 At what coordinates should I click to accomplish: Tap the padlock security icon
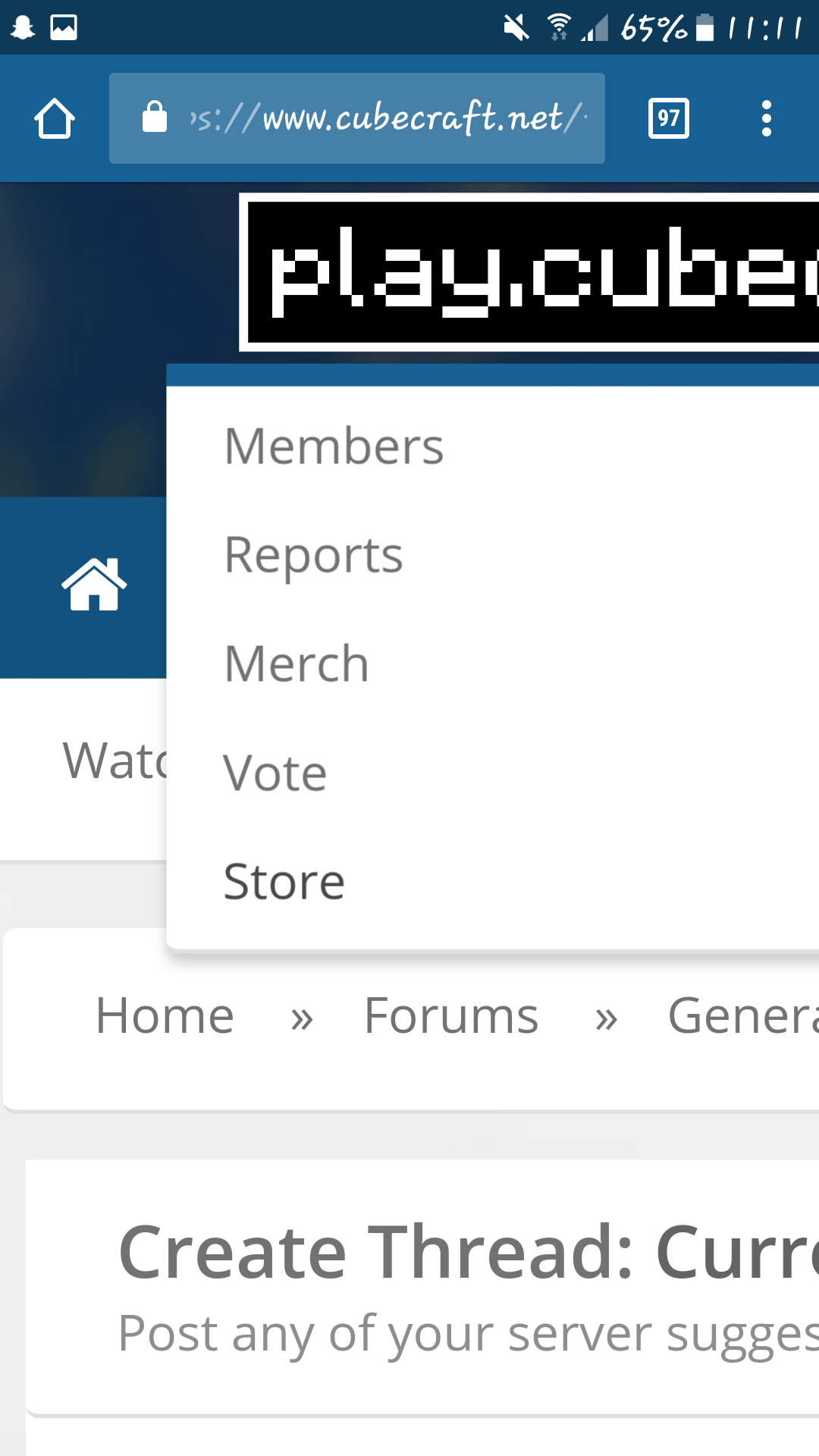[155, 118]
